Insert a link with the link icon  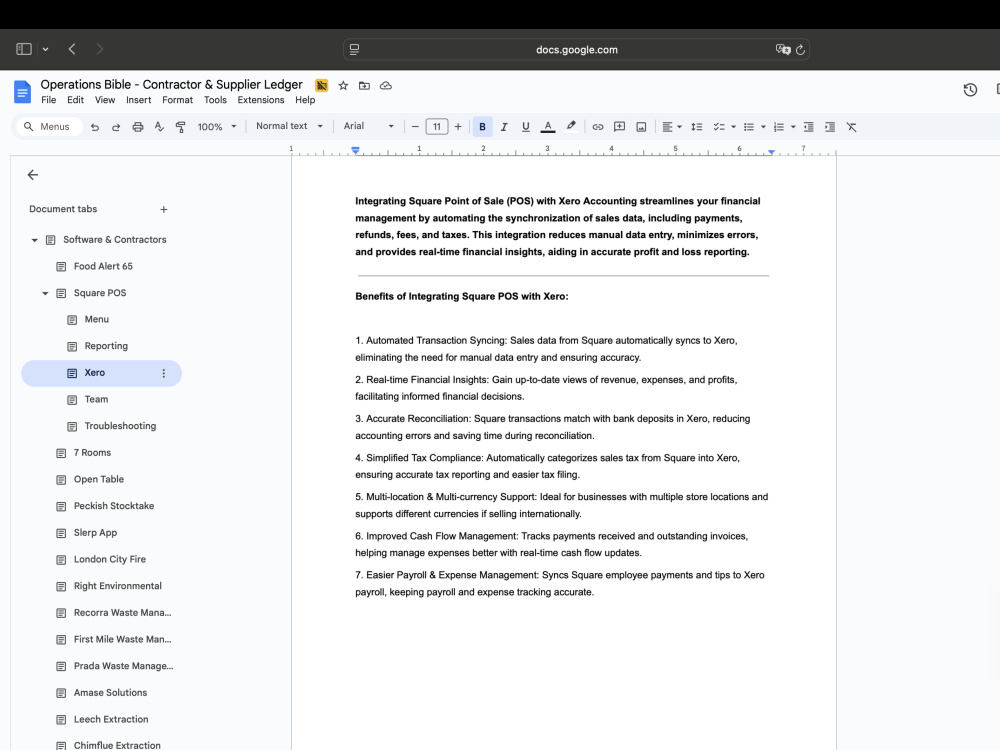(598, 127)
